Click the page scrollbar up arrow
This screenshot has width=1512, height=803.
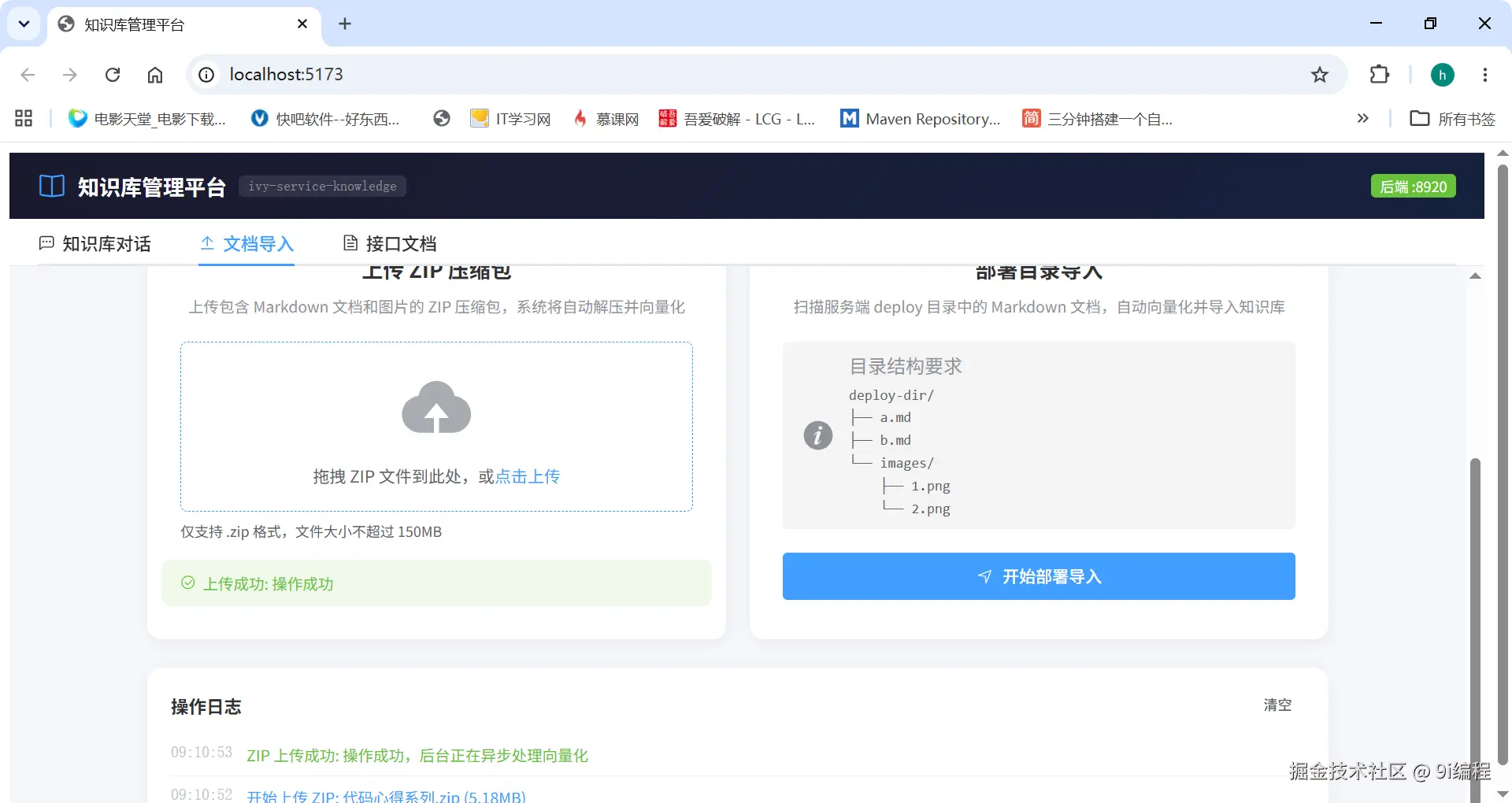(x=1503, y=154)
